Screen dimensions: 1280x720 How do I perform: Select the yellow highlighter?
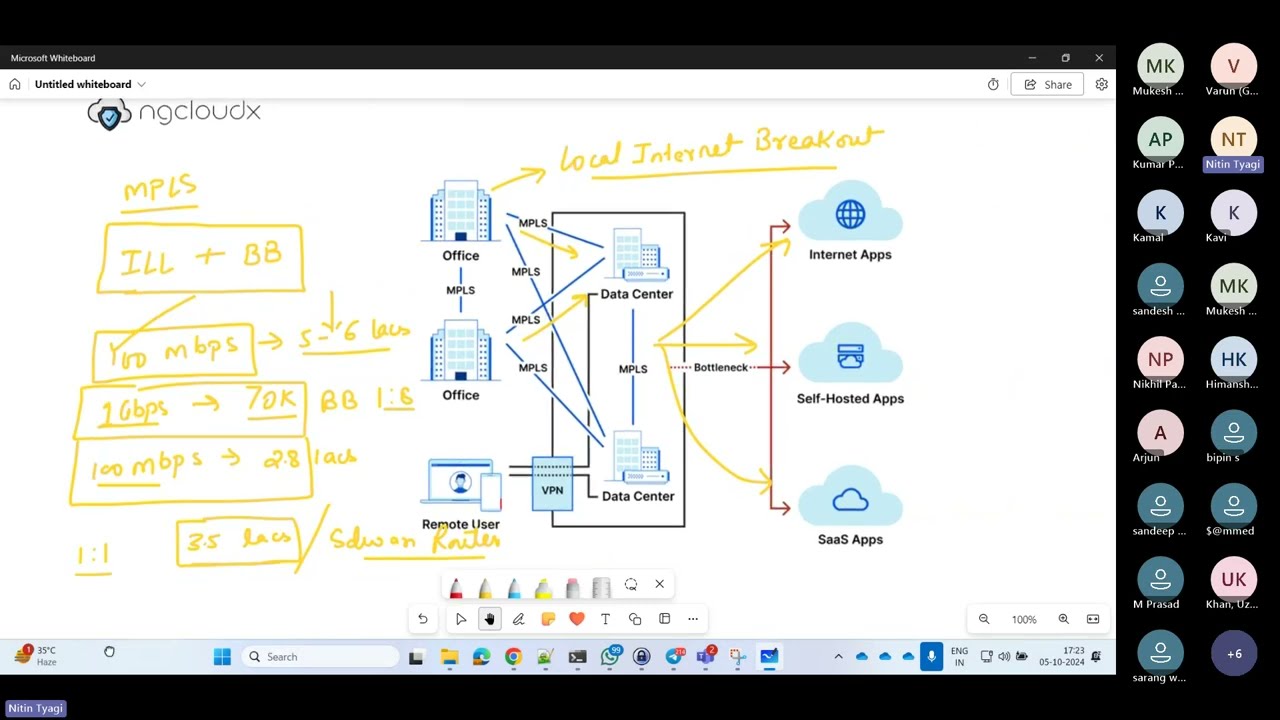543,587
